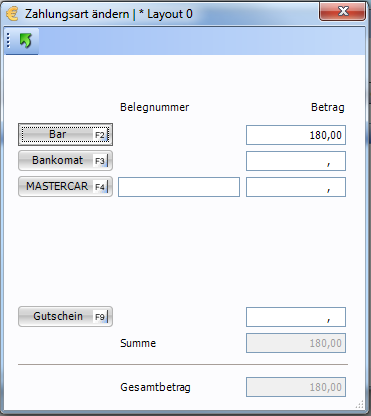Image resolution: width=371 pixels, height=416 pixels.
Task: Select the Bar F2 payment button
Action: click(x=65, y=135)
